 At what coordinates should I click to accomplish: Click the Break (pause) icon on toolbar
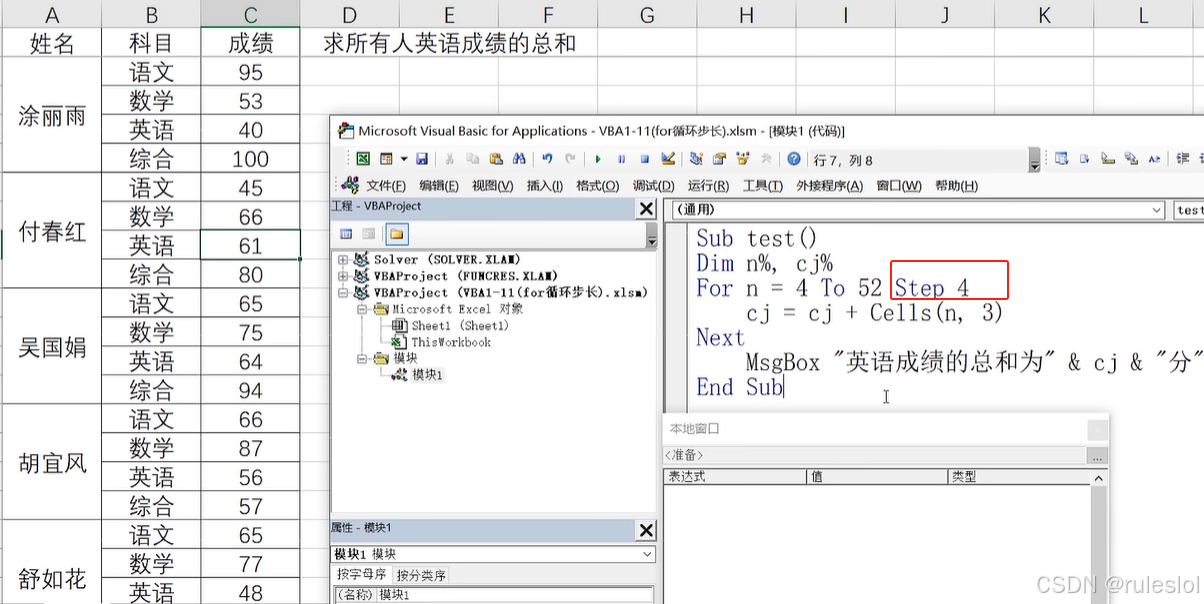click(620, 158)
